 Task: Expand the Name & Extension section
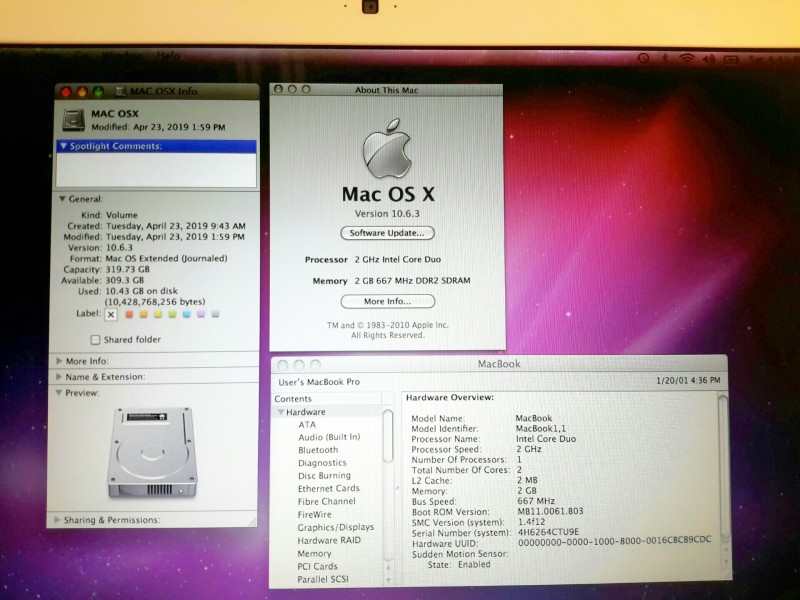pos(59,377)
